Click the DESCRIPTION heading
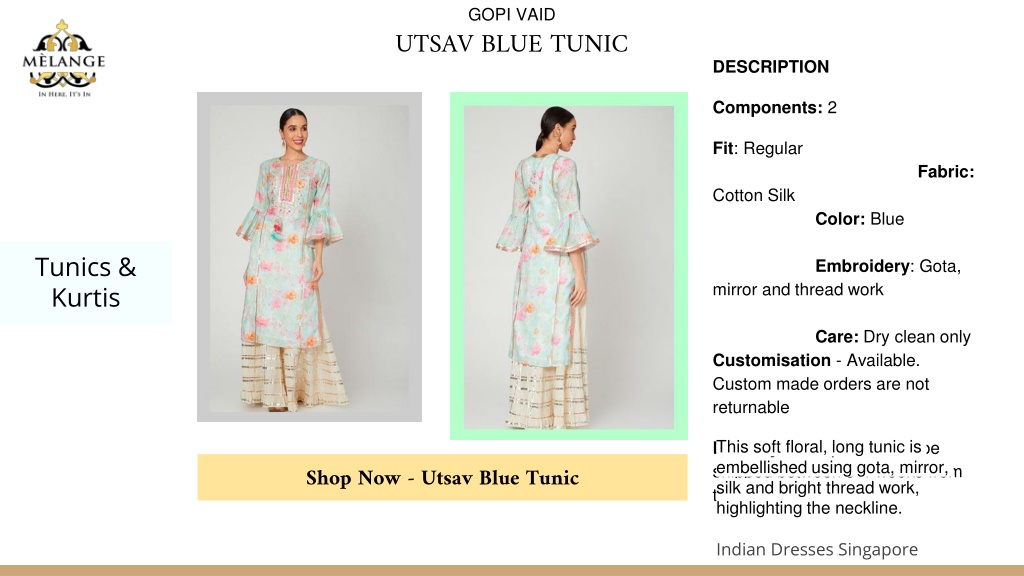This screenshot has height=576, width=1024. point(771,67)
